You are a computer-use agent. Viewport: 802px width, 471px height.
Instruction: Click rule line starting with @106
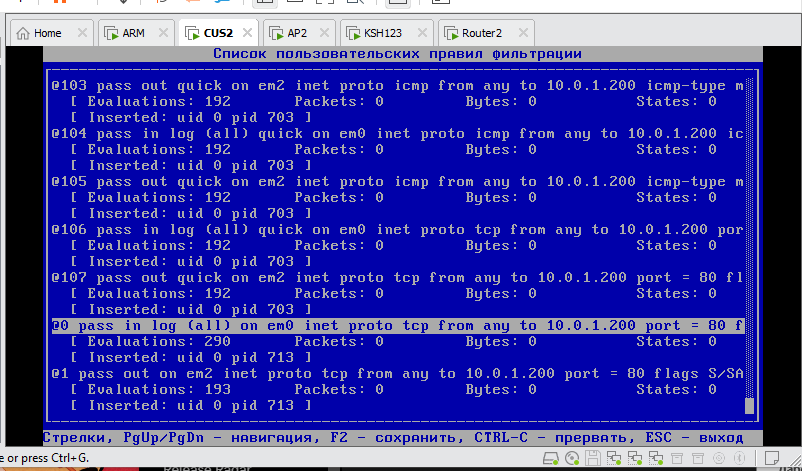coord(397,230)
